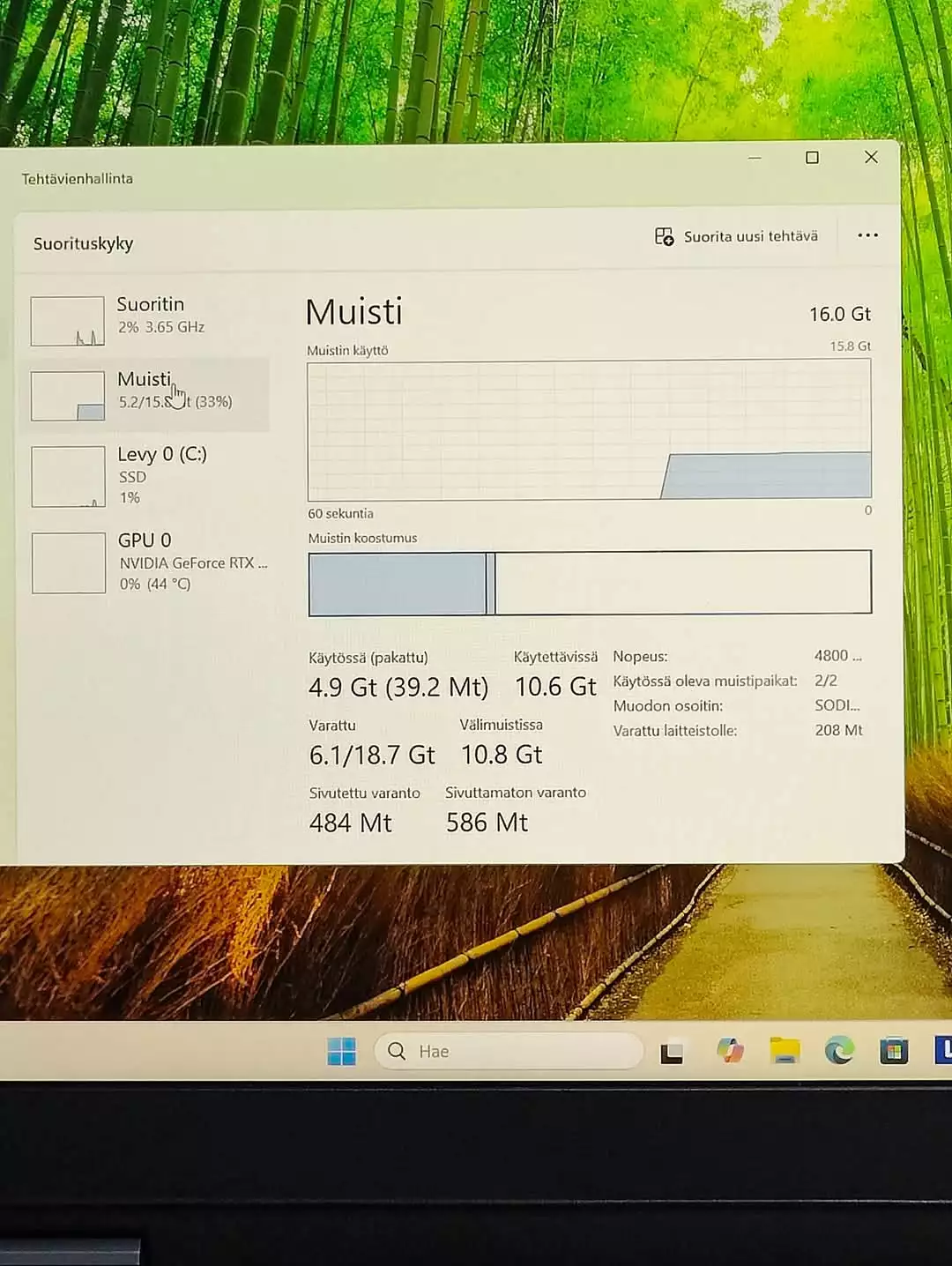The height and width of the screenshot is (1266, 952).
Task: Open File Explorer from the taskbar
Action: coord(785,1051)
